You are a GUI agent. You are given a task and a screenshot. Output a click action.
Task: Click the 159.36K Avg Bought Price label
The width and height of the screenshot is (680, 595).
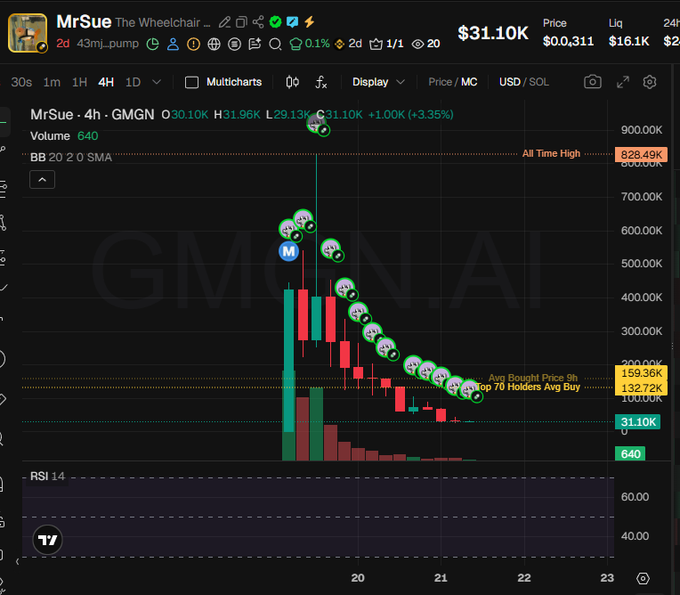click(x=641, y=373)
